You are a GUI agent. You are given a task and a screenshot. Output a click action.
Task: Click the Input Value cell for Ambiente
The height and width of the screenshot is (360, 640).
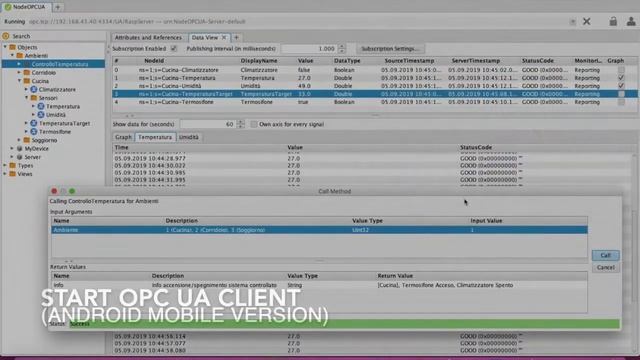point(528,230)
